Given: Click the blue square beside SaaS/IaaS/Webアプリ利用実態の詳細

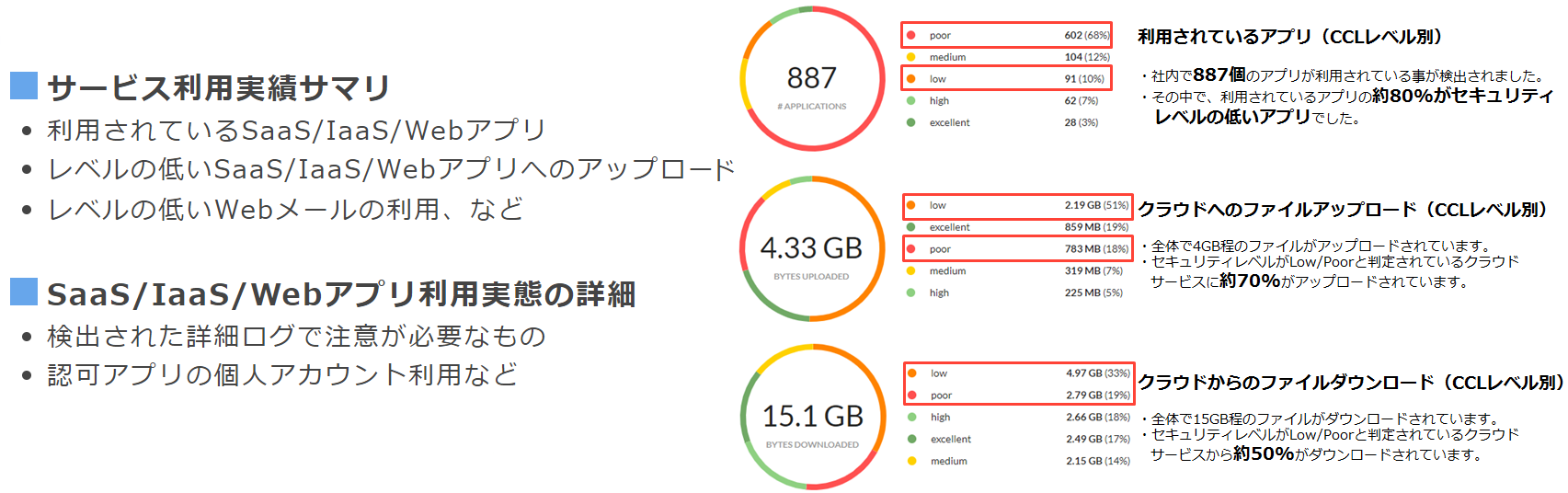Looking at the screenshot, I should [24, 292].
